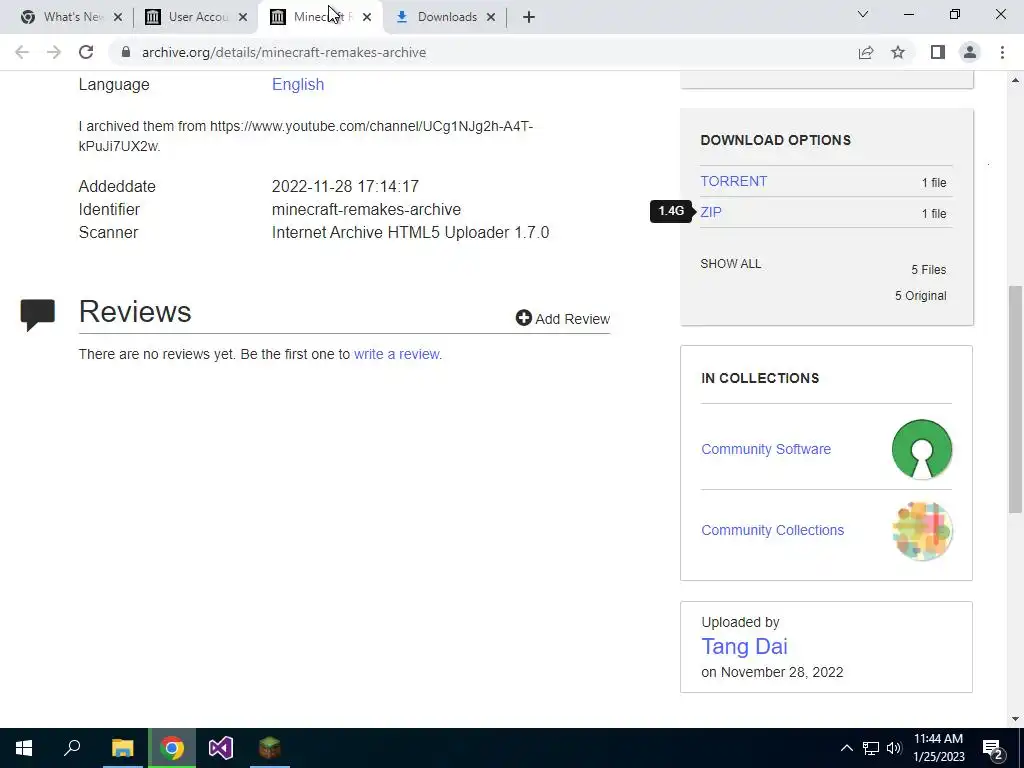Open Community Collections link
The image size is (1024, 768).
tap(773, 530)
